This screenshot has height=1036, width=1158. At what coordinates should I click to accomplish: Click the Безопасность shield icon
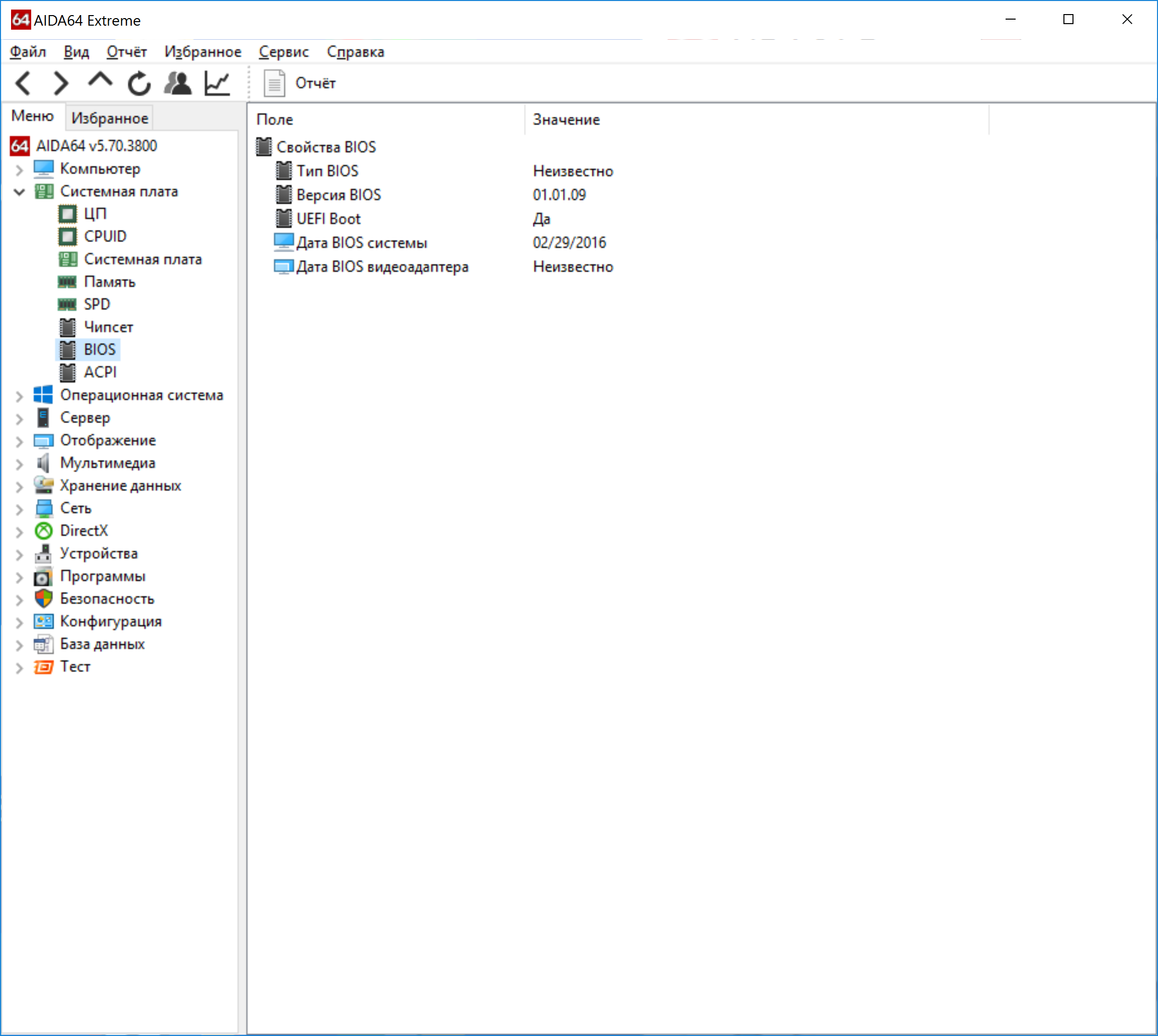[x=43, y=598]
